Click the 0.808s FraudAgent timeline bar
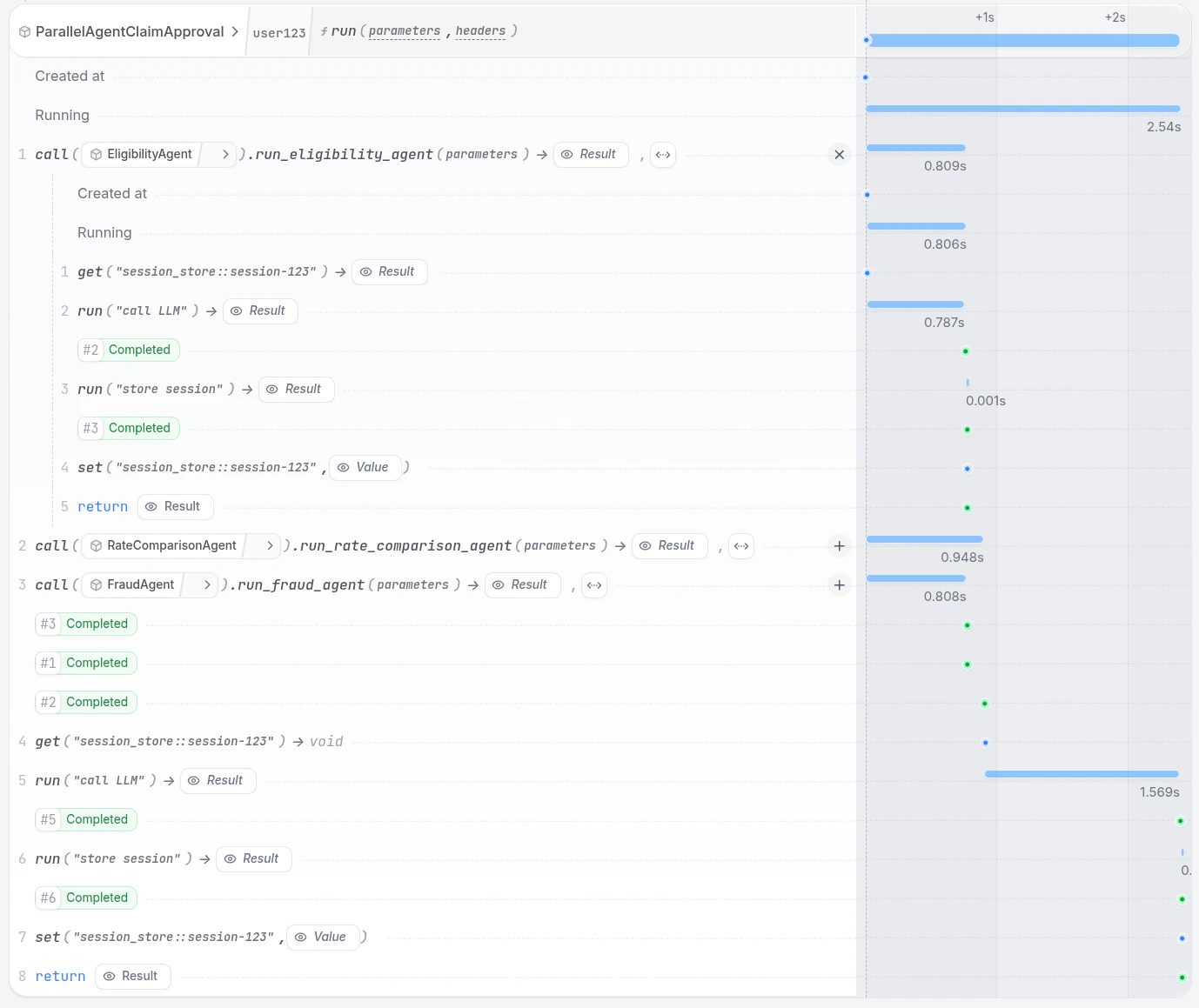Image resolution: width=1199 pixels, height=1008 pixels. 916,578
